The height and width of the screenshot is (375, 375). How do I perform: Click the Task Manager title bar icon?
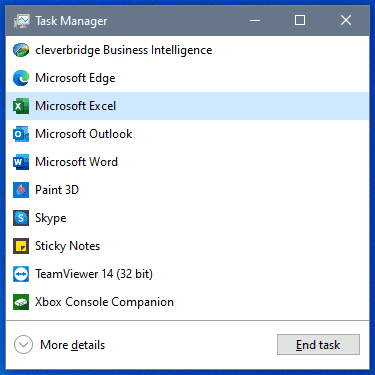22,21
